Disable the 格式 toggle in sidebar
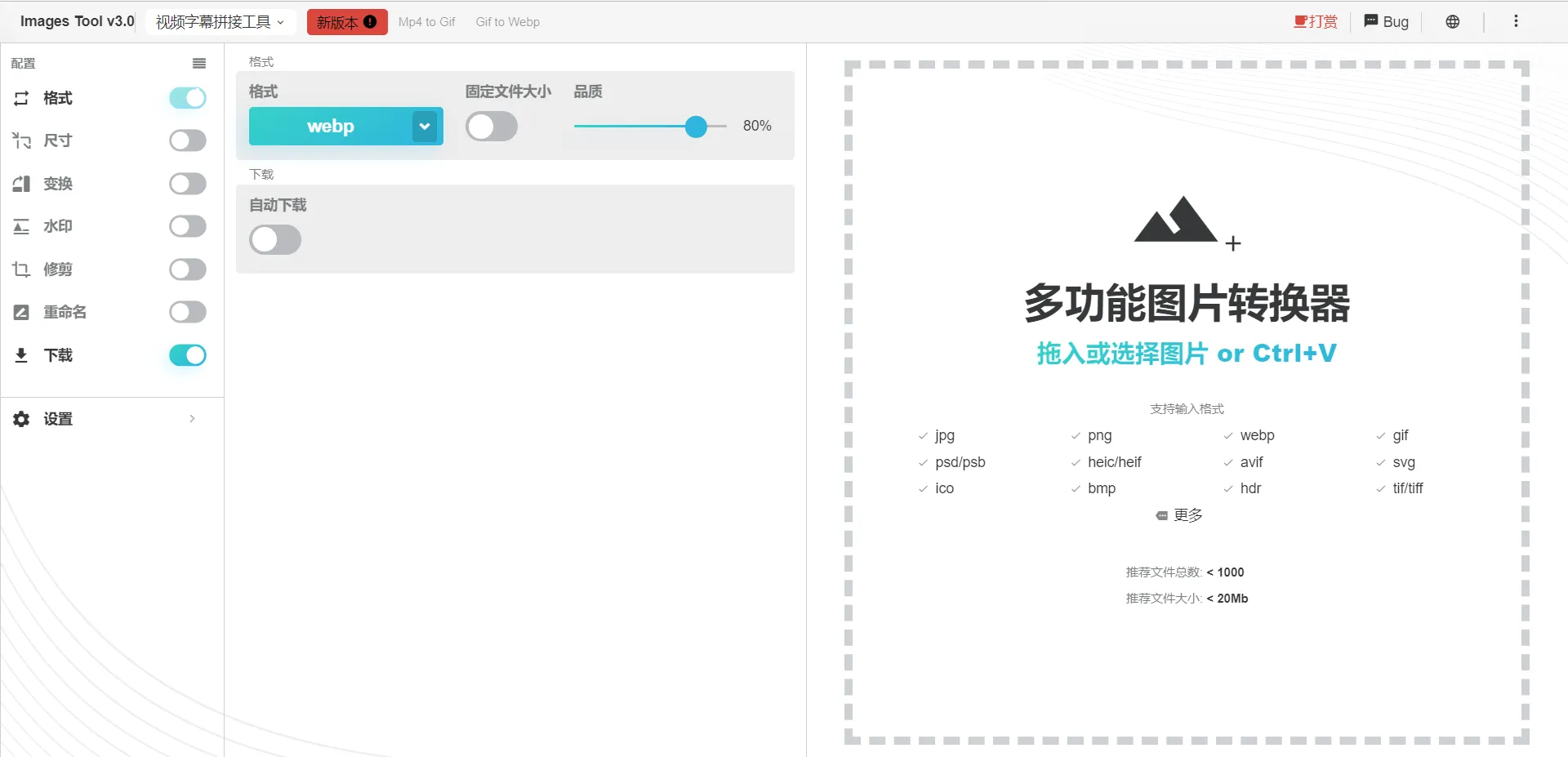The image size is (1568, 757). tap(188, 98)
